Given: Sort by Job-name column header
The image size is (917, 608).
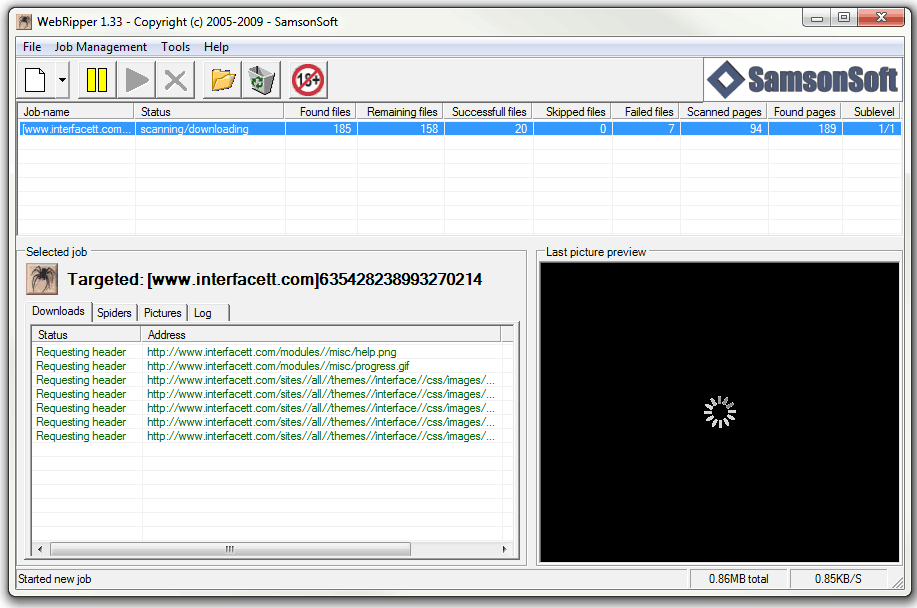Looking at the screenshot, I should coord(76,112).
